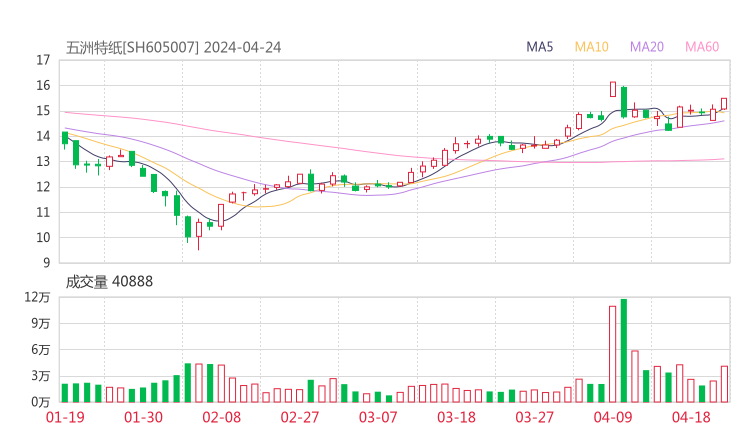This screenshot has height=440, width=740.
Task: Click the highest red candlestick near 16
Action: pos(613,89)
